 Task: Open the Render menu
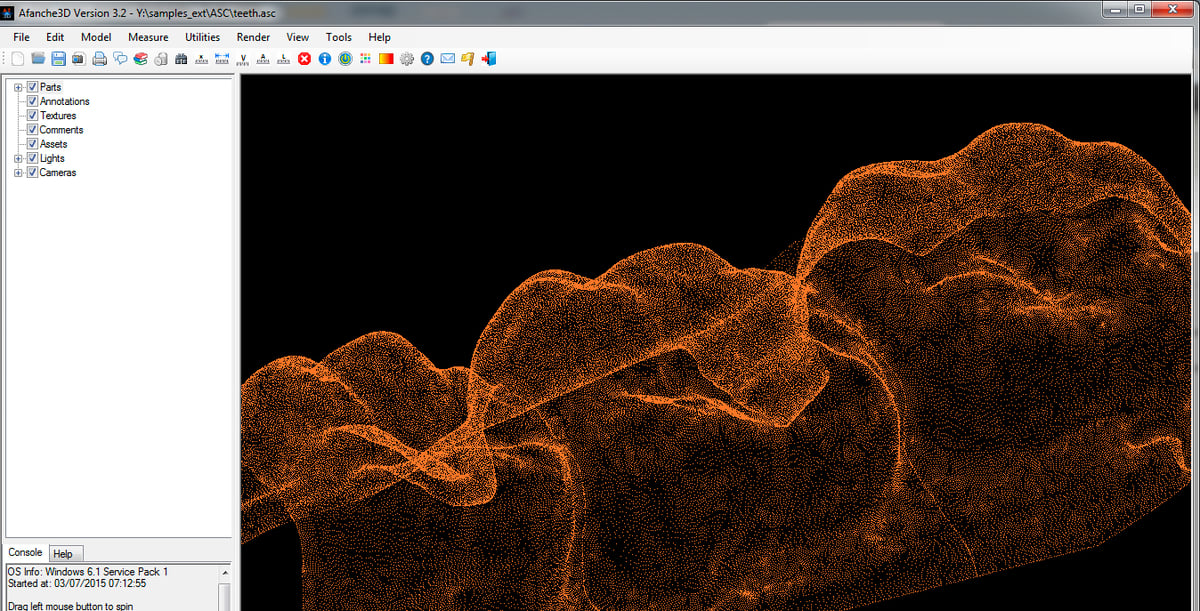(253, 37)
